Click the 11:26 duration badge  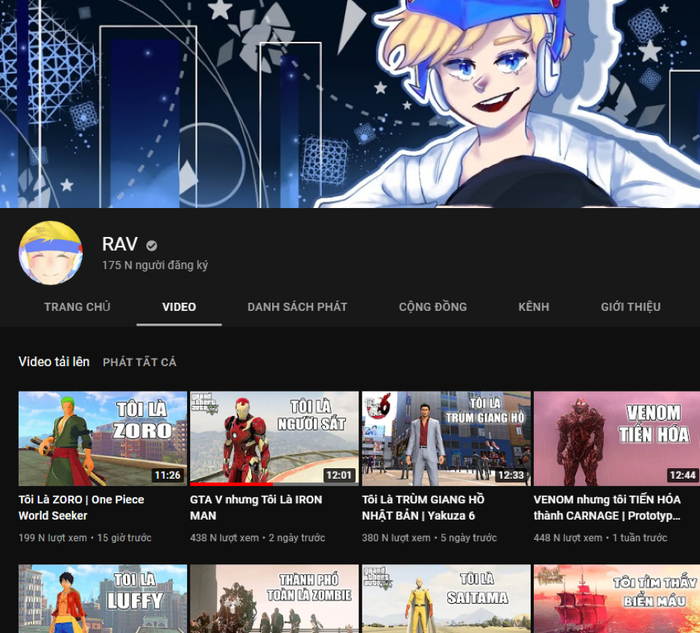click(167, 475)
